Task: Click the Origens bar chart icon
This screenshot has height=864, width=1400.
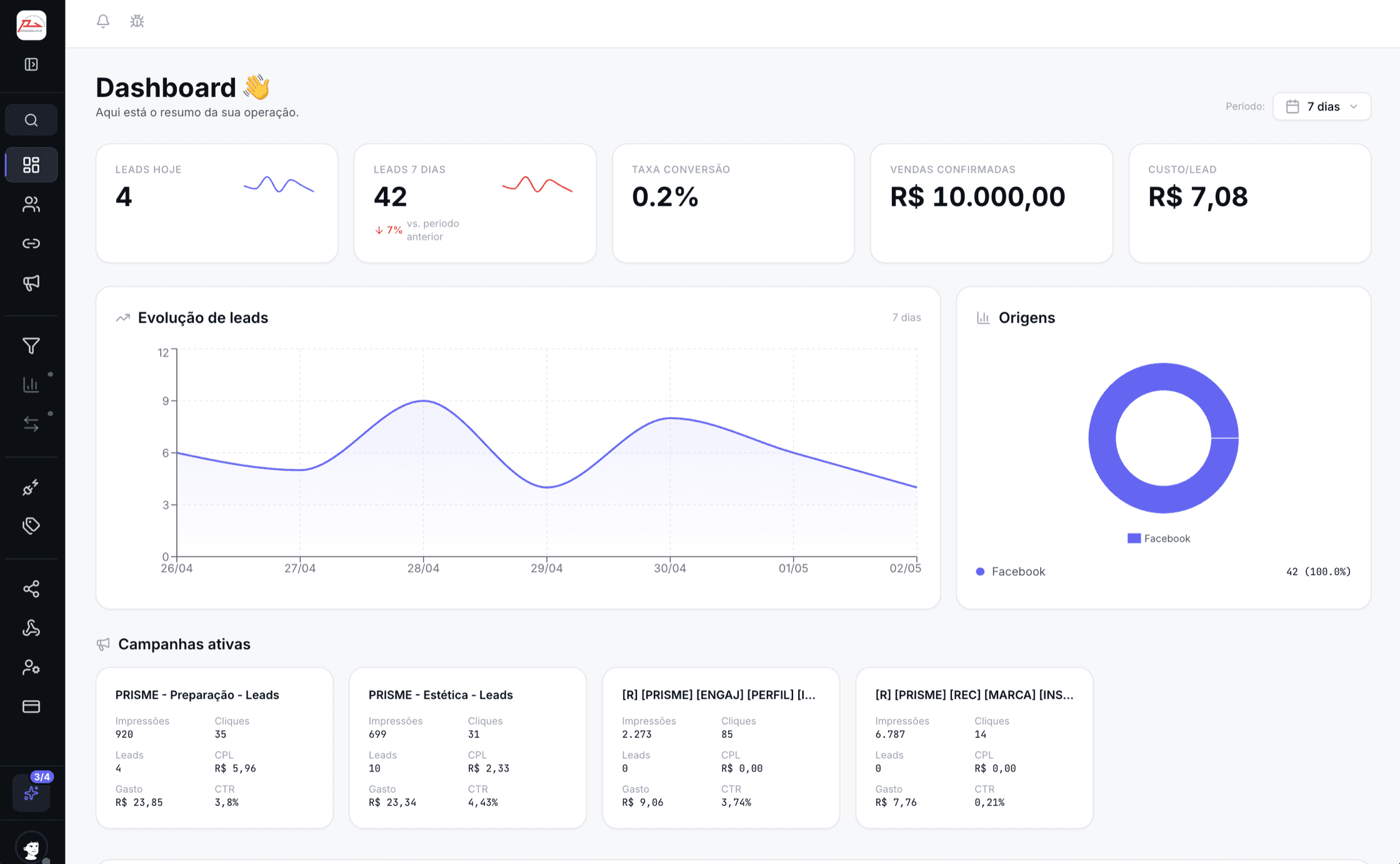Action: tap(983, 318)
